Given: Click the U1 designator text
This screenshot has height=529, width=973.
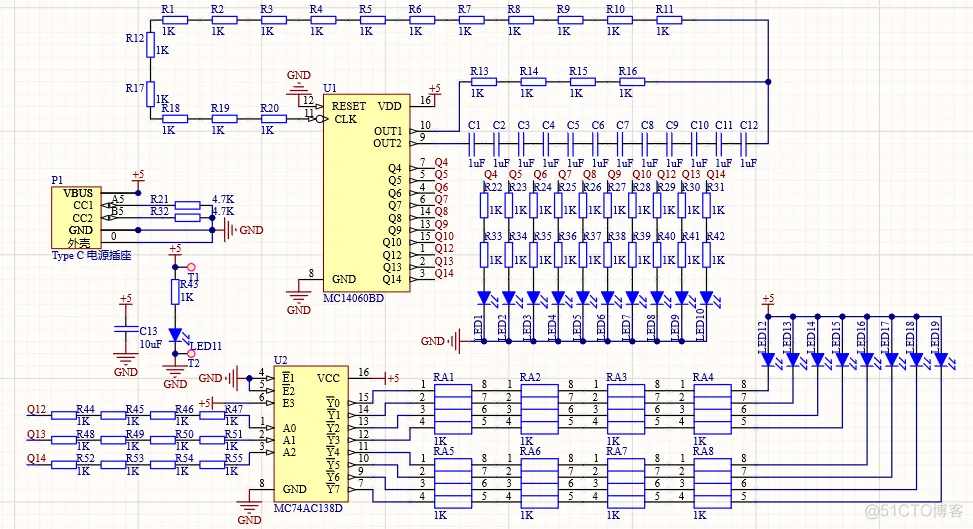Looking at the screenshot, I should click(x=330, y=88).
